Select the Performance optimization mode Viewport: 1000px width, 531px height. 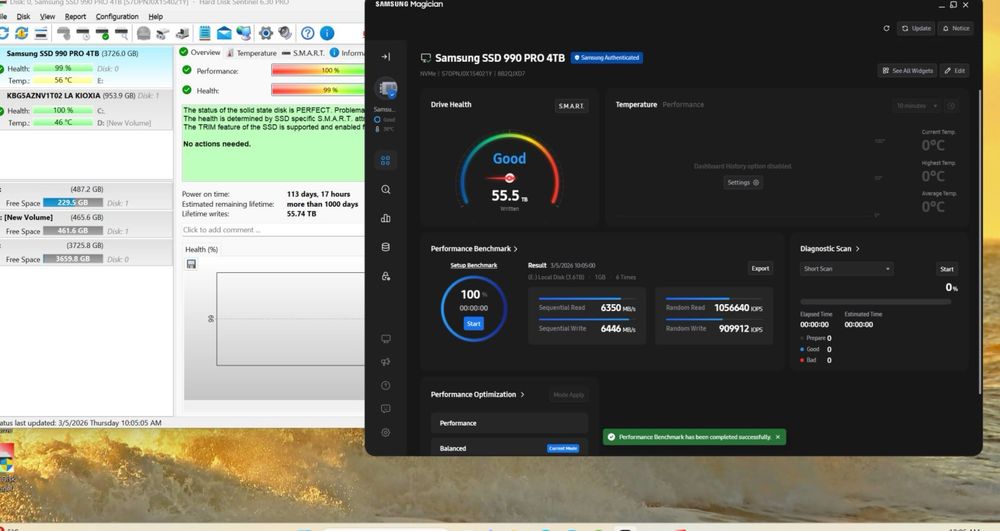point(509,423)
